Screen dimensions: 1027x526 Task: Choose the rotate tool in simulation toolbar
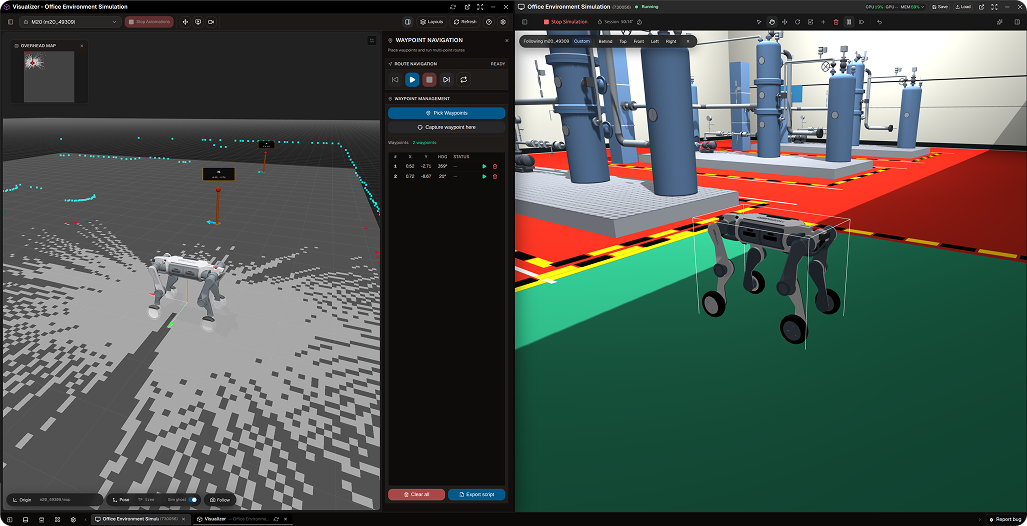(798, 22)
